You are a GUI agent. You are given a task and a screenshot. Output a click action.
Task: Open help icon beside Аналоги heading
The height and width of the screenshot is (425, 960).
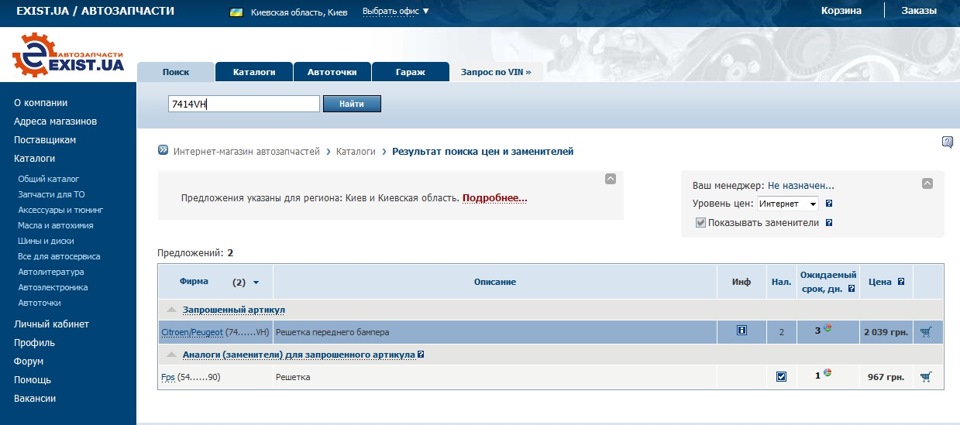(x=421, y=354)
